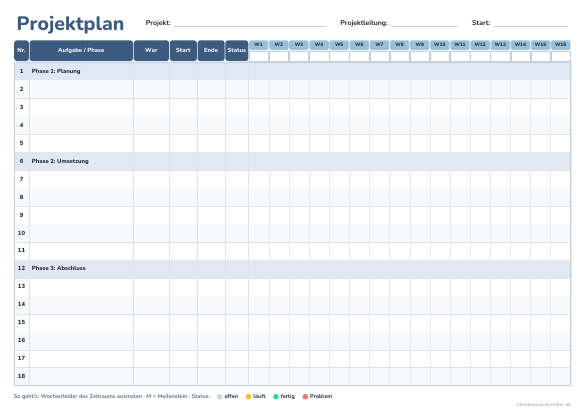Click row number 3
Viewport: 585px width, 414px height.
click(22, 107)
